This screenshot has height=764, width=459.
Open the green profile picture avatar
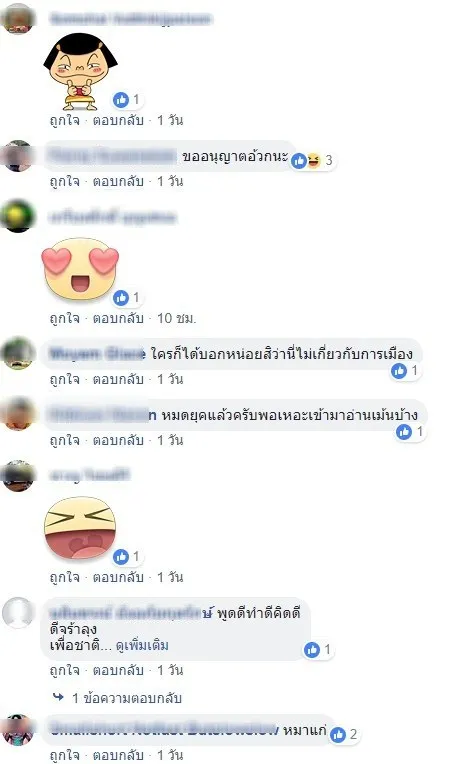[18, 216]
